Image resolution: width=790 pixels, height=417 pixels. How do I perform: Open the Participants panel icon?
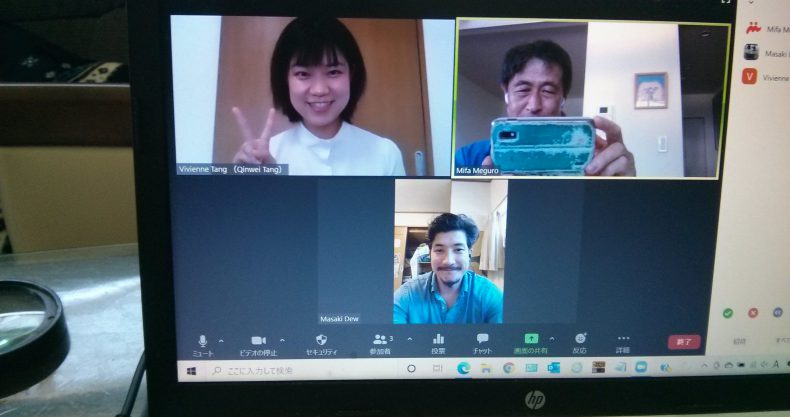pyautogui.click(x=379, y=340)
